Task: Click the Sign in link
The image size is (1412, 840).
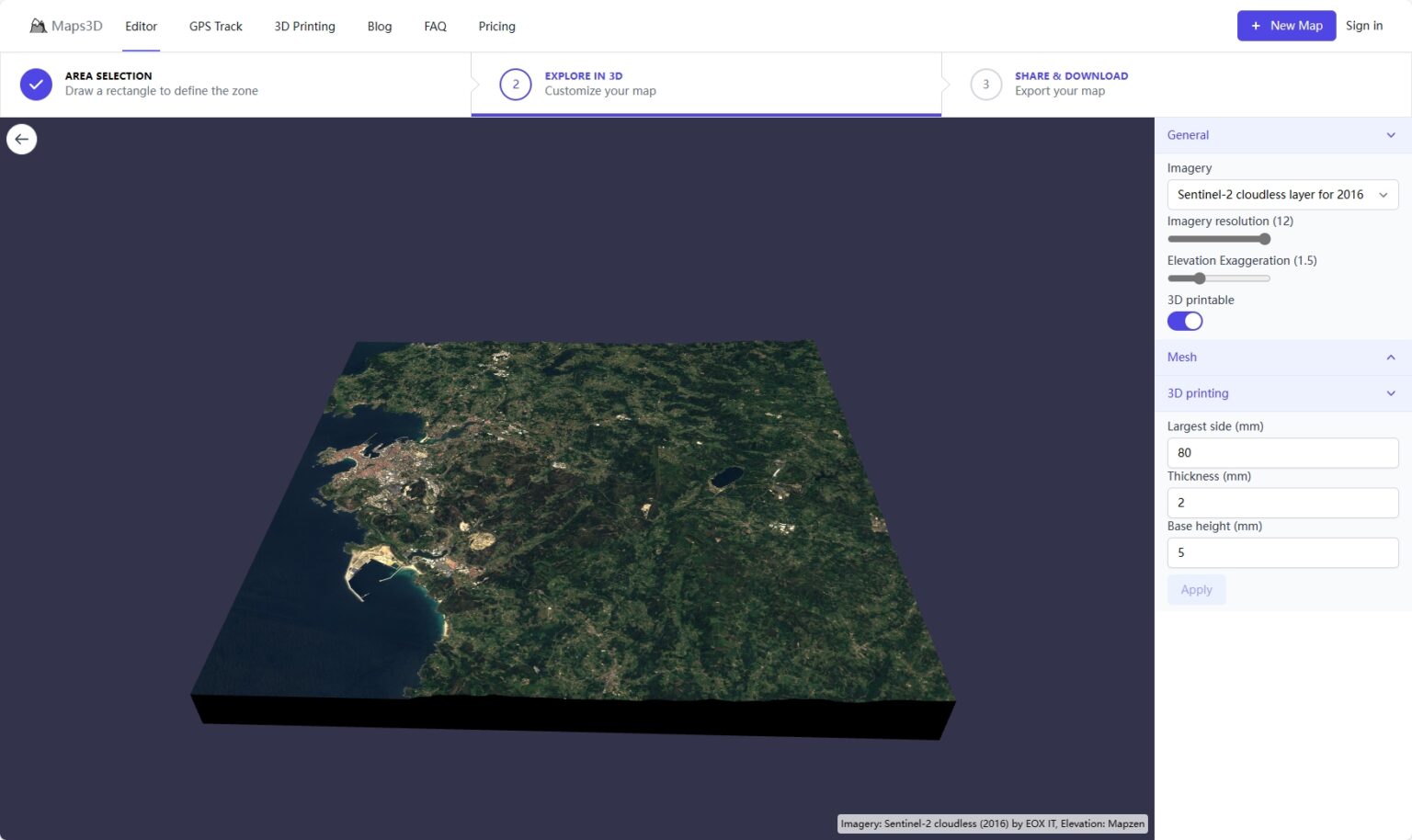Action: (x=1364, y=26)
